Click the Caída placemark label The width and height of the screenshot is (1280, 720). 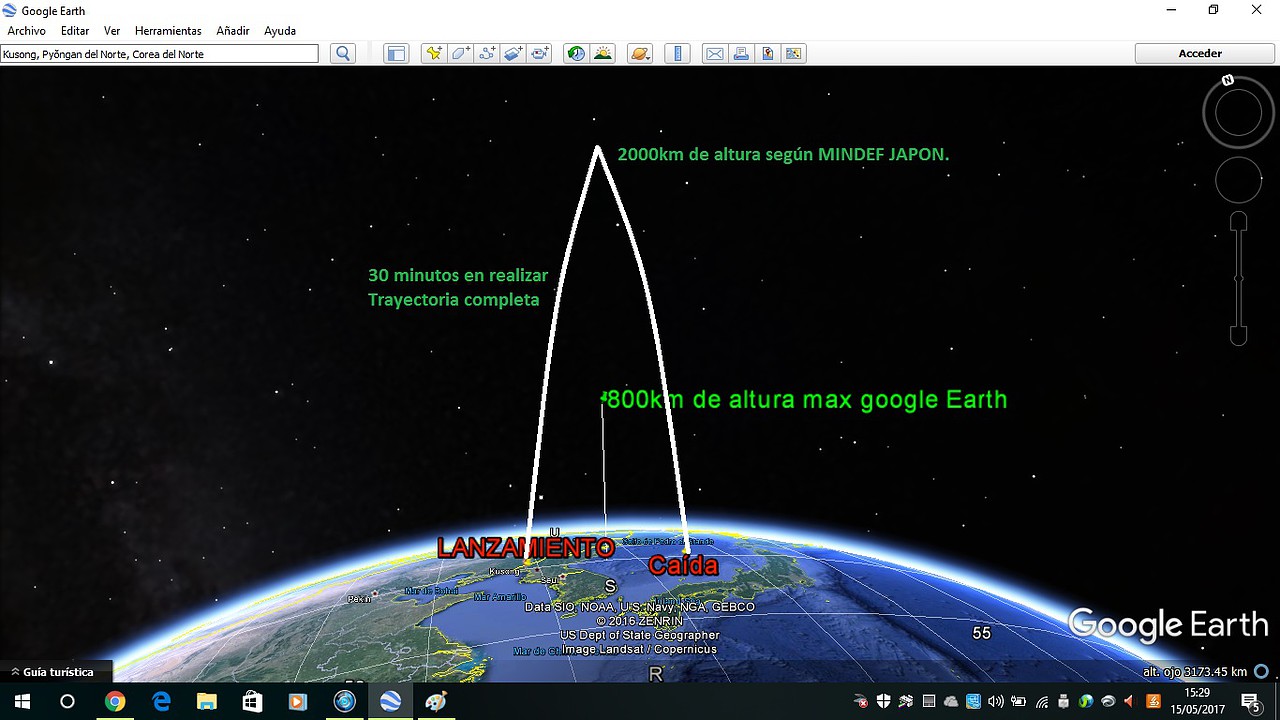tap(683, 566)
